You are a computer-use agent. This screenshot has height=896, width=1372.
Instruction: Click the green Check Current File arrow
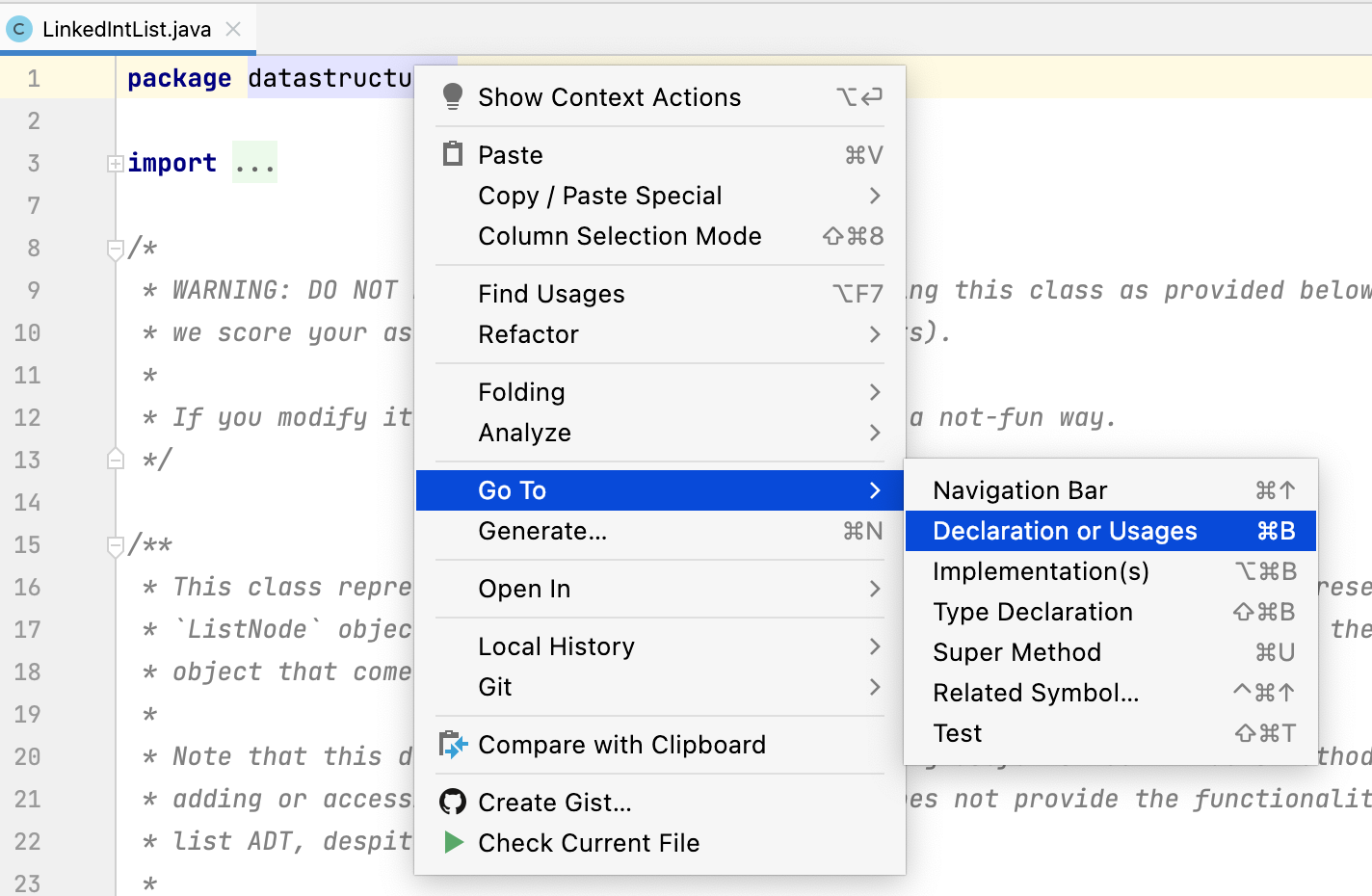pos(453,843)
